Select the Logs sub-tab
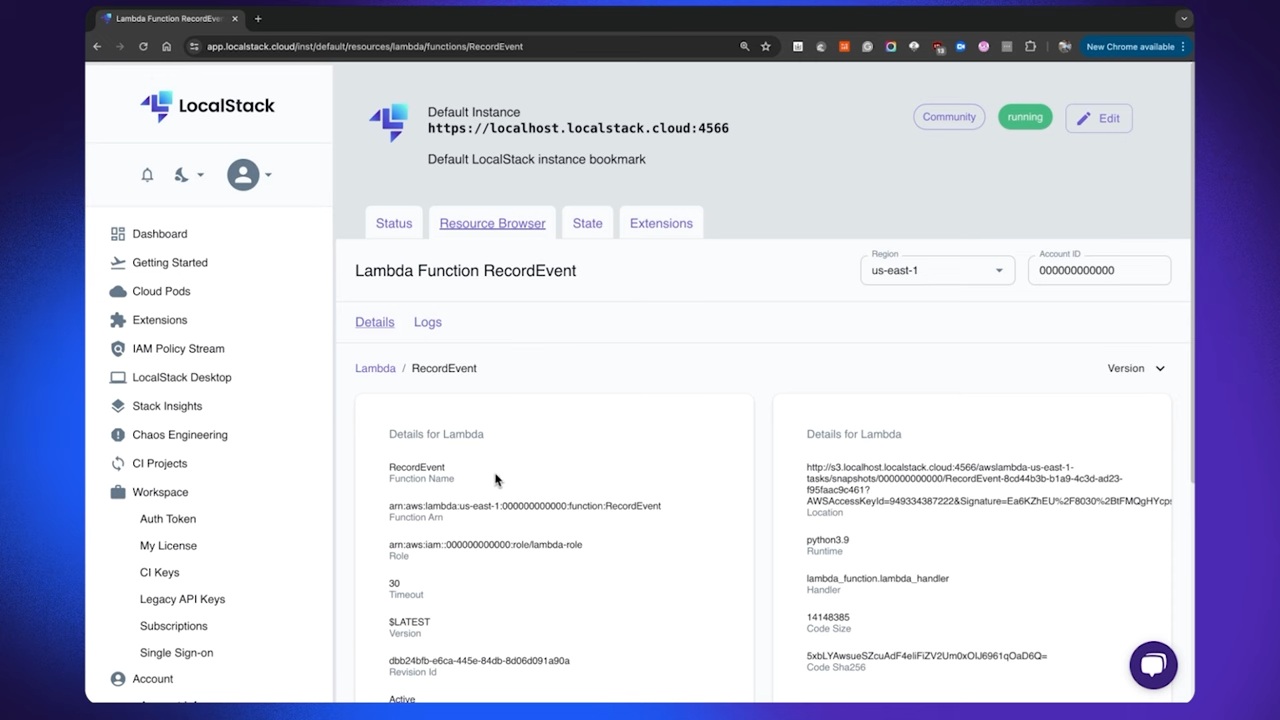This screenshot has height=720, width=1280. (x=428, y=322)
